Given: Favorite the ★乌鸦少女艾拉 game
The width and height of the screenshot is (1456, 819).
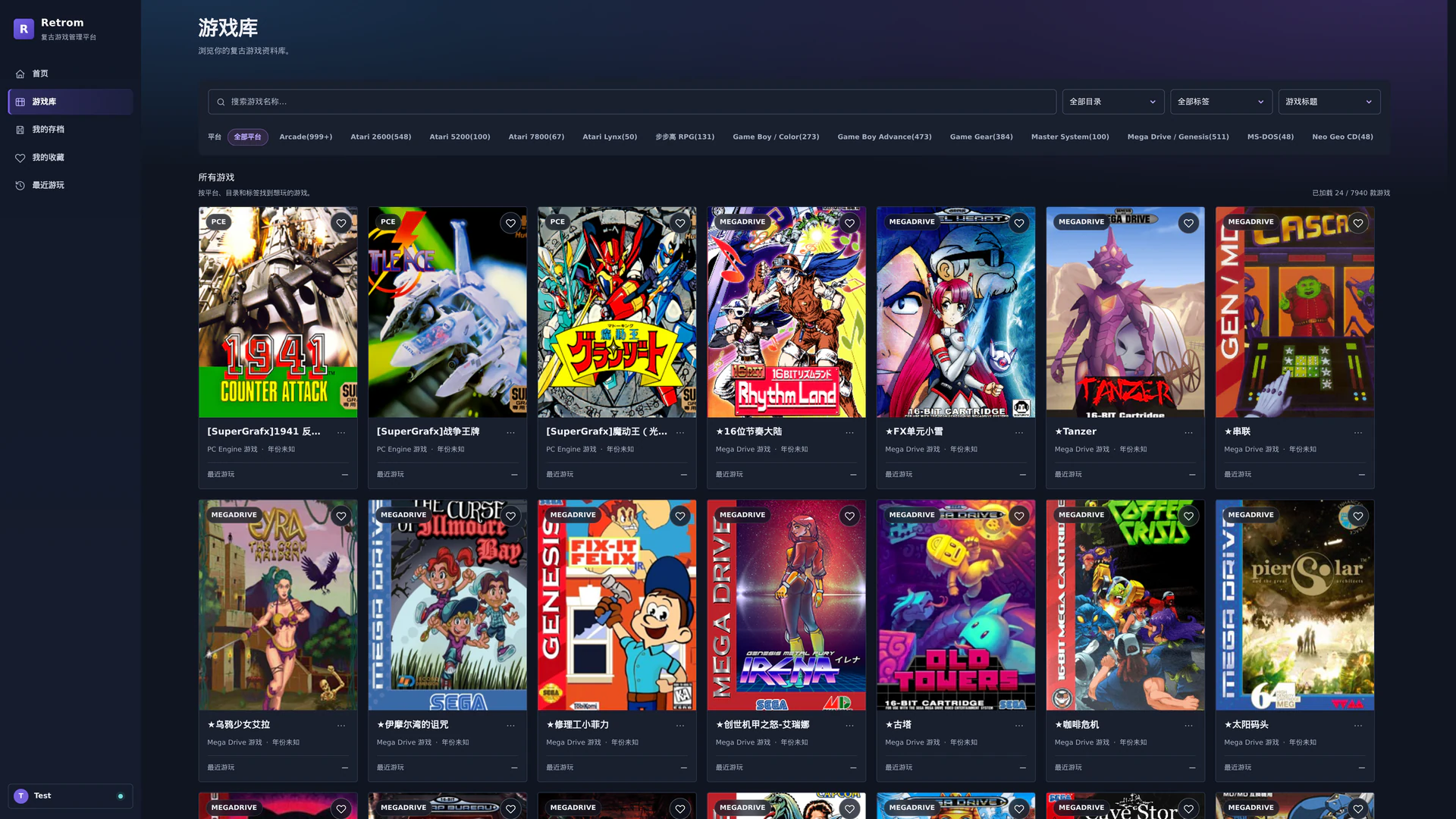Looking at the screenshot, I should [x=341, y=516].
